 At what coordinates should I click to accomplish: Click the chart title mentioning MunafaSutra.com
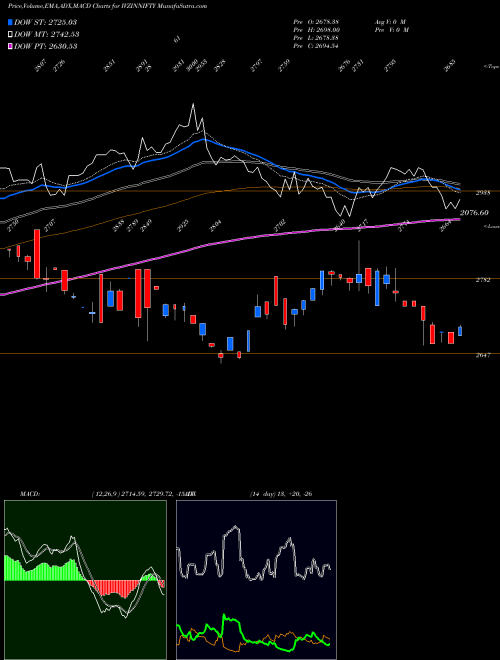[107, 6]
